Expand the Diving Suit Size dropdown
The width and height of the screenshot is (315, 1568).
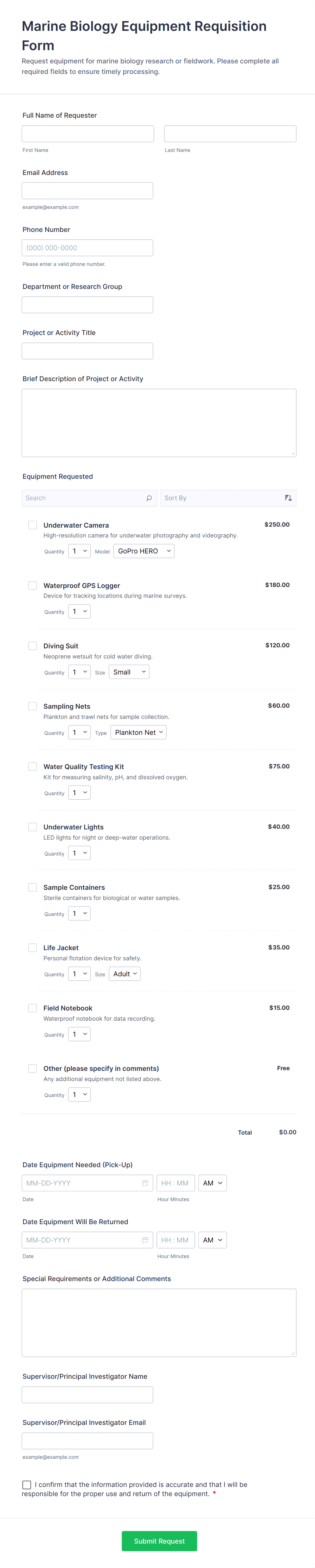pyautogui.click(x=129, y=672)
